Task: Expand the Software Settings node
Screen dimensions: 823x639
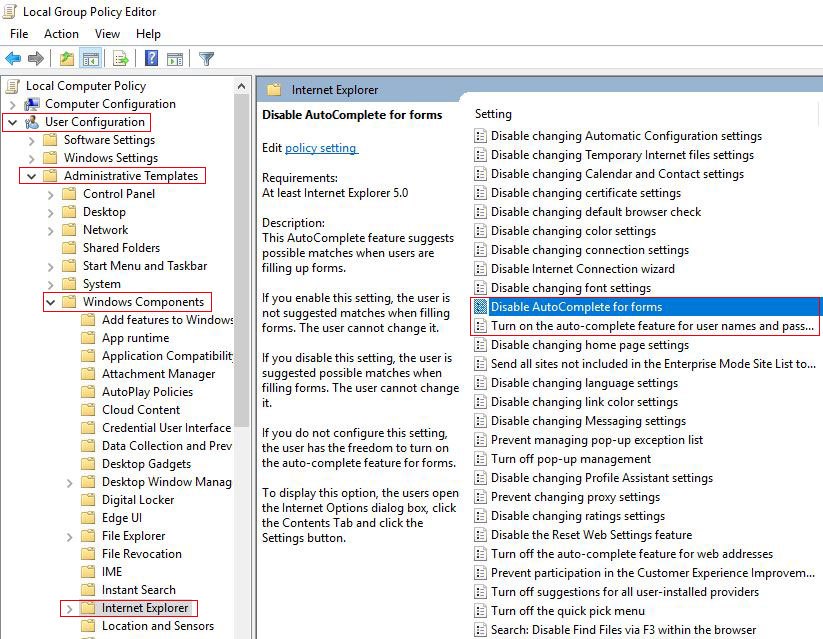Action: point(31,141)
